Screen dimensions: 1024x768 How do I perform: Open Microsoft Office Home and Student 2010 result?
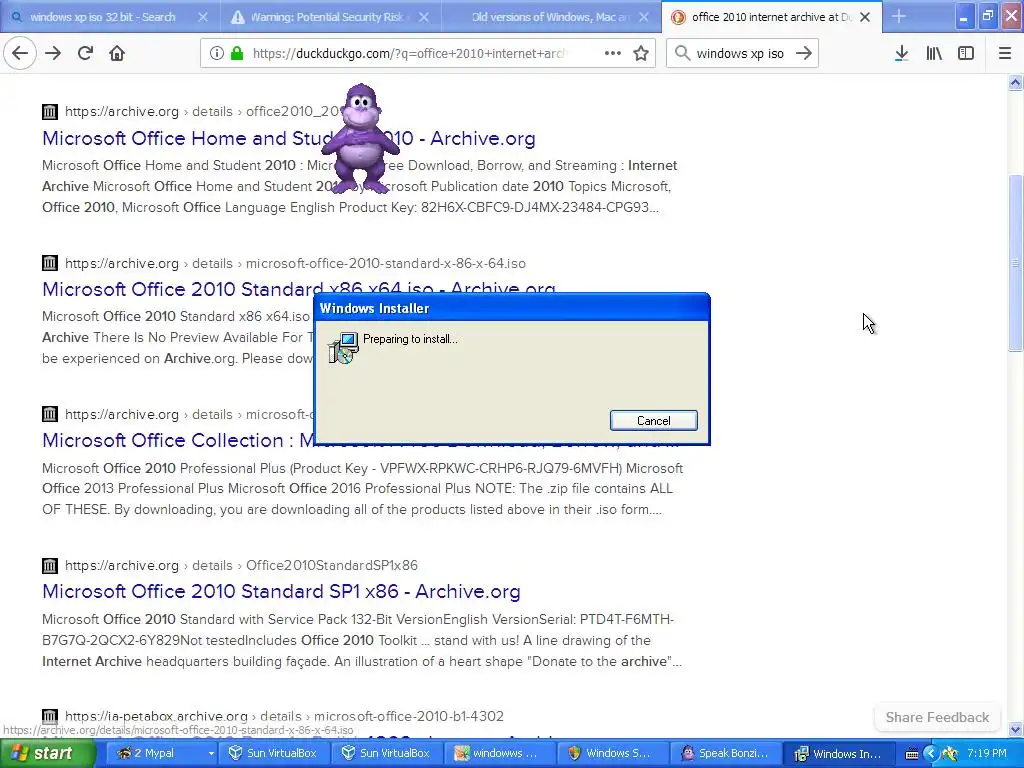pyautogui.click(x=289, y=138)
